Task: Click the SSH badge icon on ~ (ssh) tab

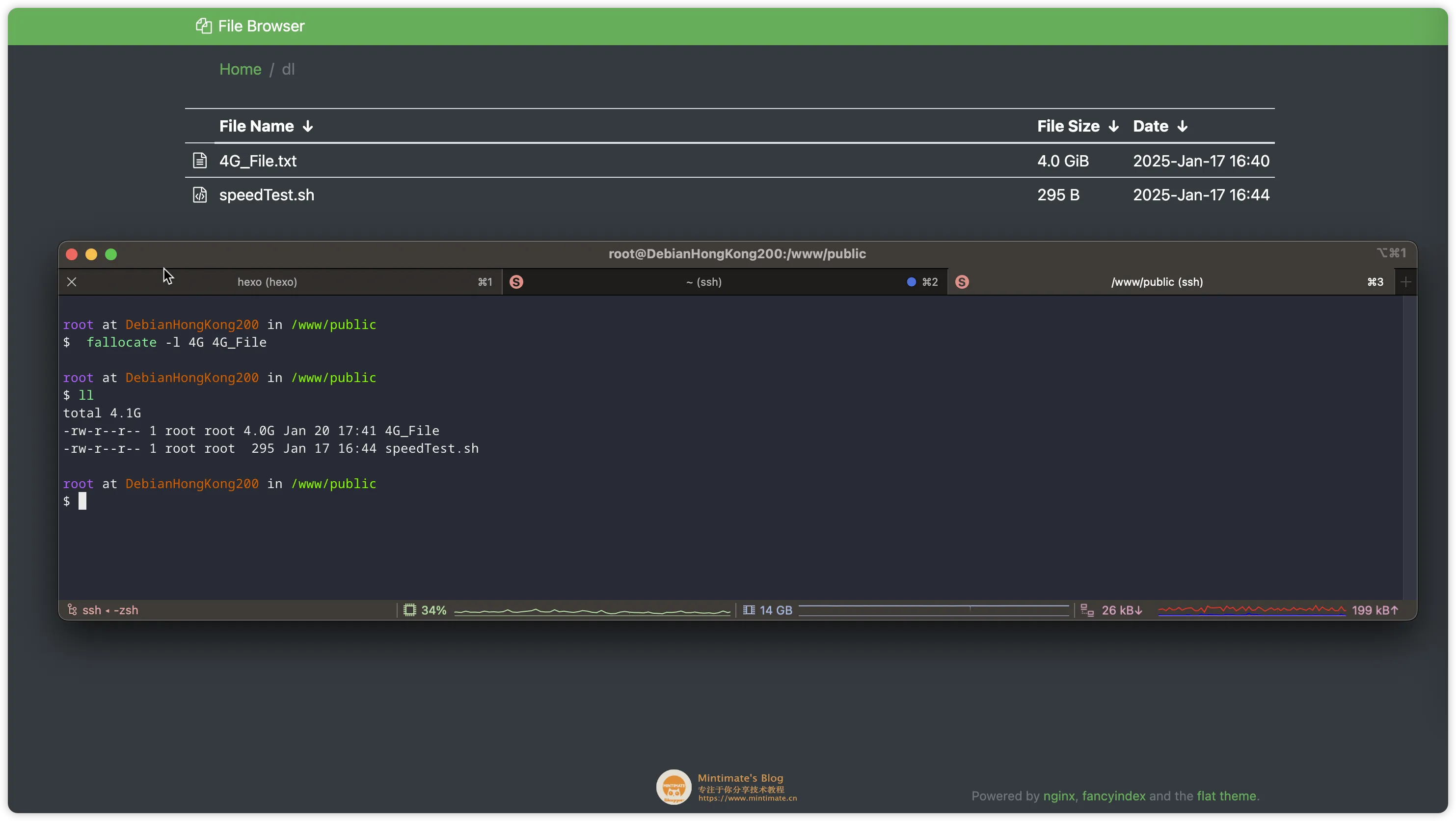Action: [516, 282]
